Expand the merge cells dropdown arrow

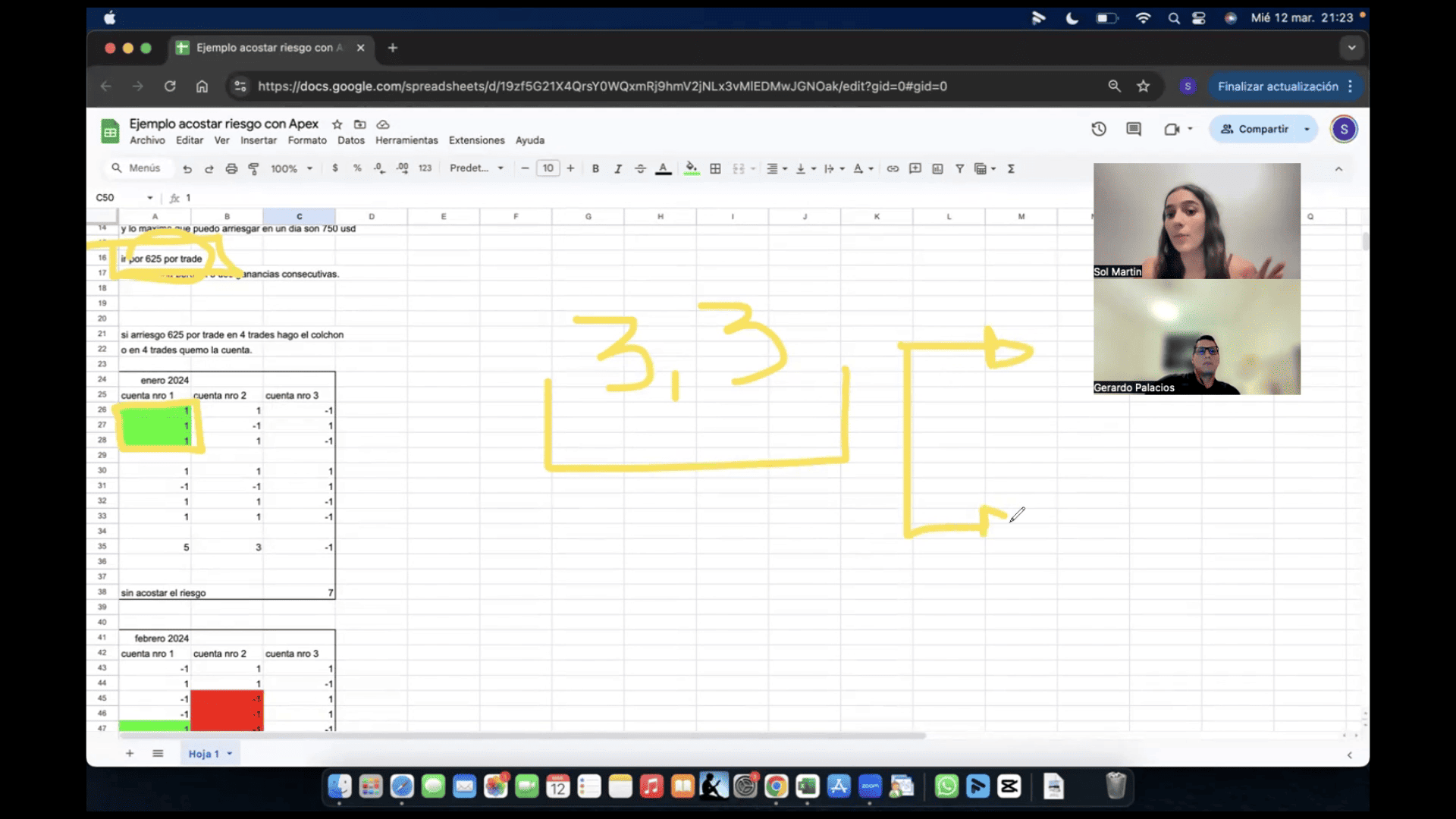(753, 168)
